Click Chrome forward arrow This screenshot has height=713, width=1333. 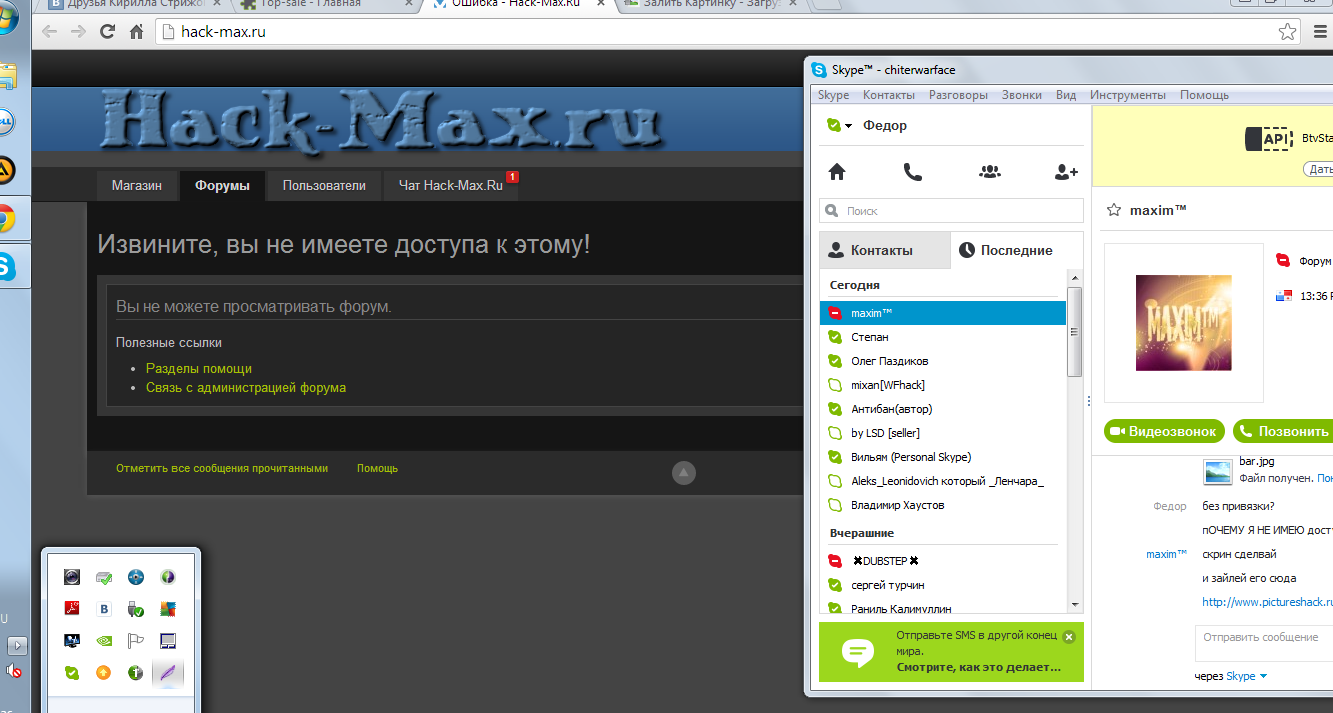78,32
